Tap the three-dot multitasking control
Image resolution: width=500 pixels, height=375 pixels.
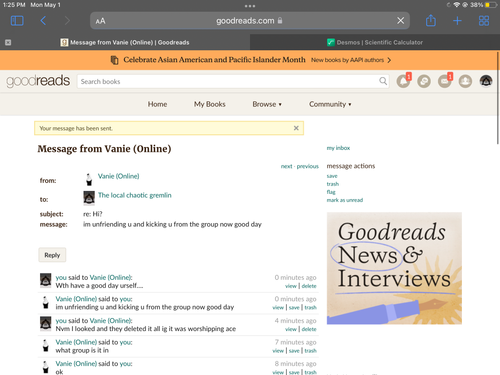coord(250,6)
